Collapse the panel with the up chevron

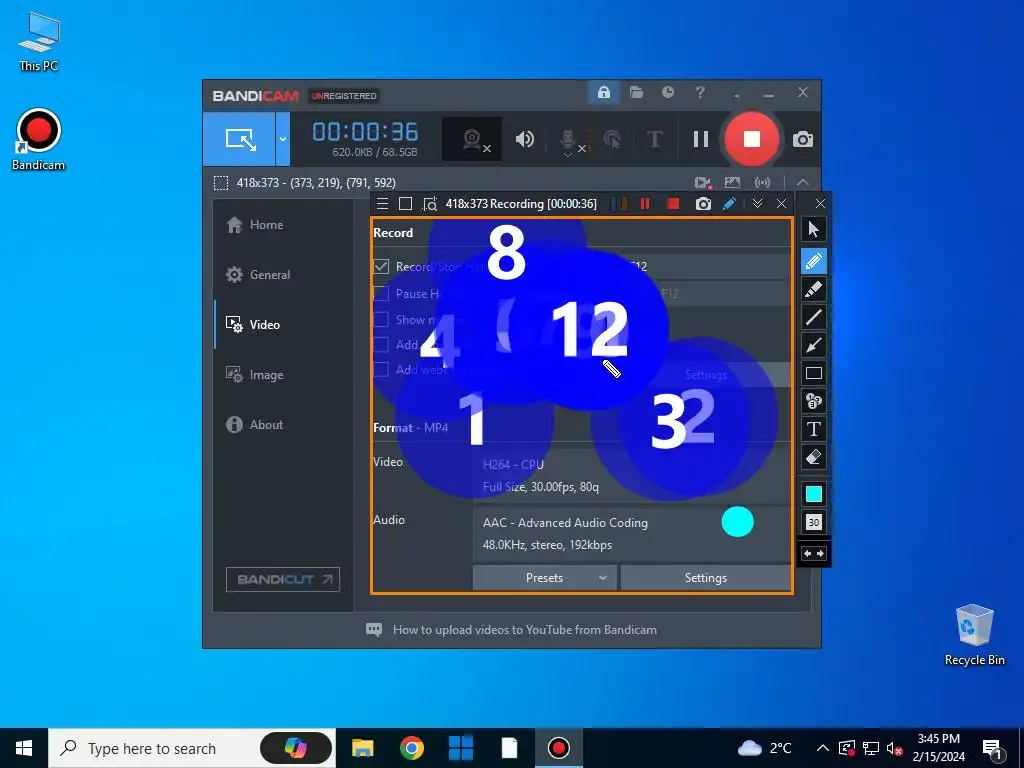click(803, 183)
